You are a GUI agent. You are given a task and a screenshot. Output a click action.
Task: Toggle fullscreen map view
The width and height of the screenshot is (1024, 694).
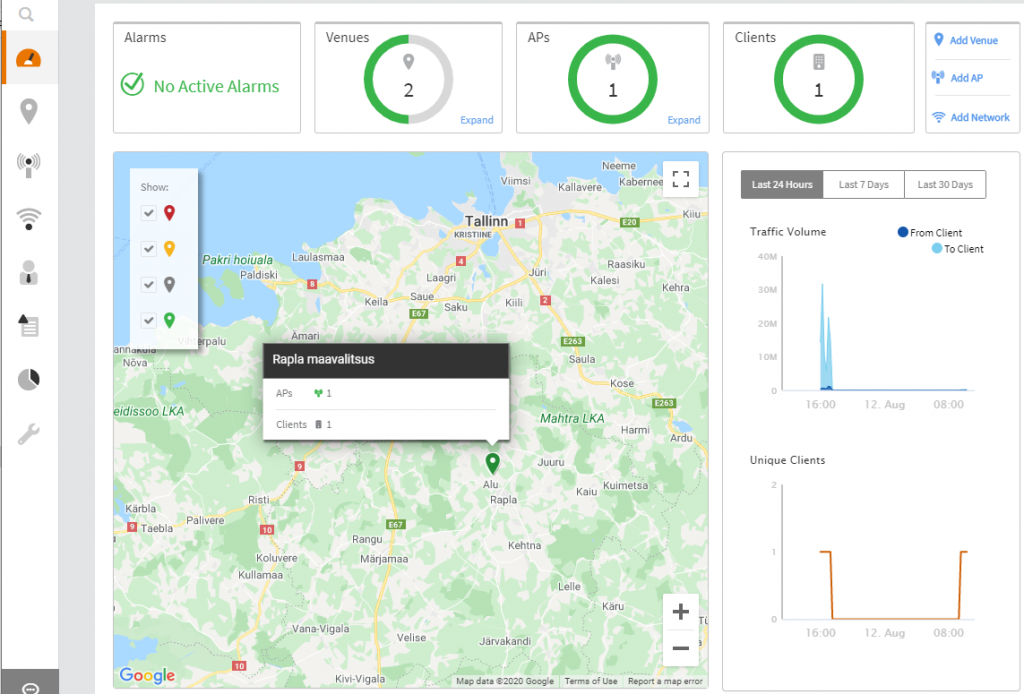coord(681,179)
